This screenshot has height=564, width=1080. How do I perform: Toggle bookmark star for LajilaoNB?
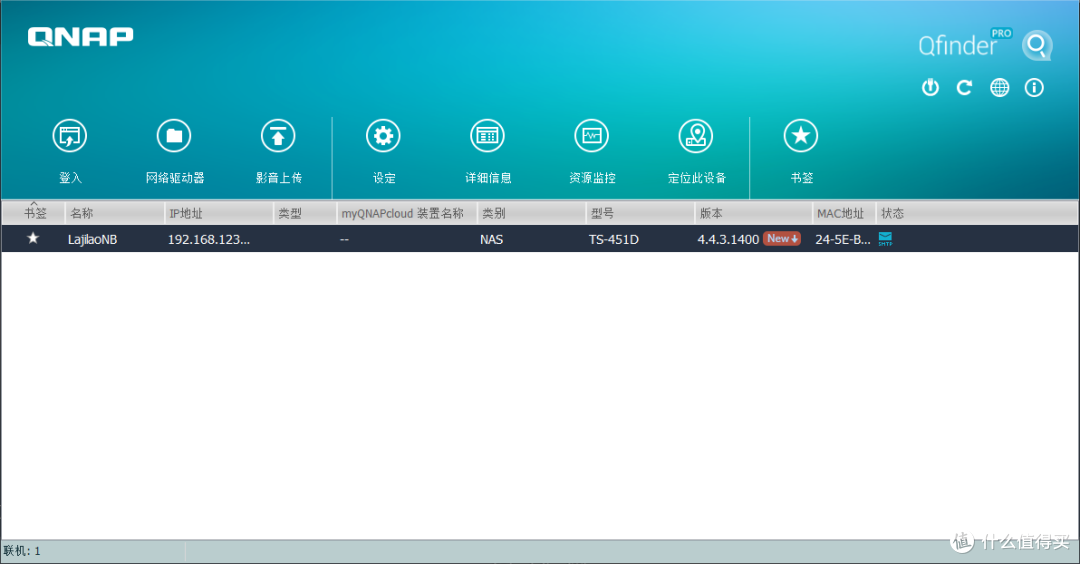coord(33,238)
